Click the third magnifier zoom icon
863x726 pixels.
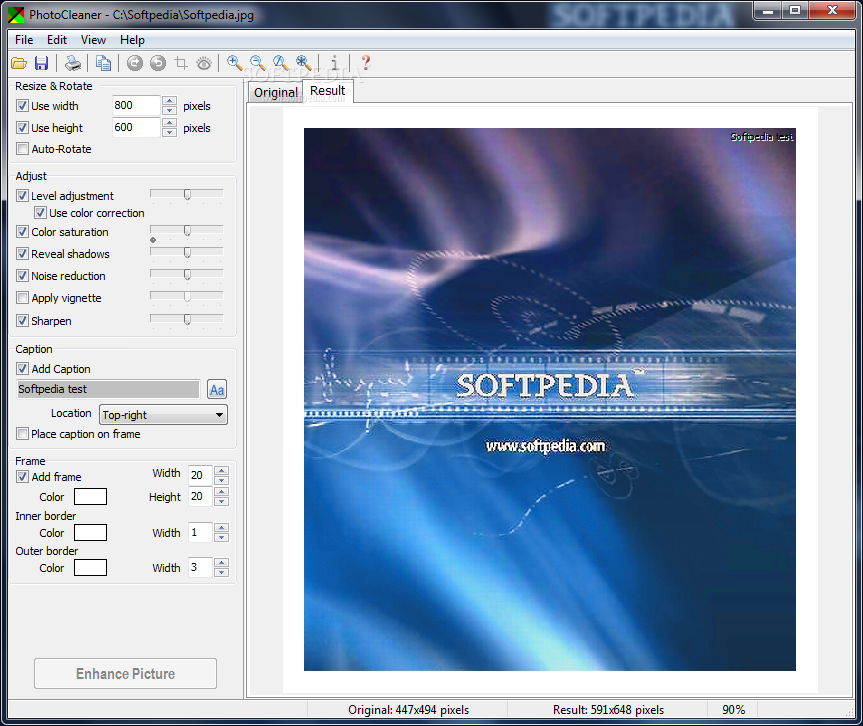coord(280,63)
